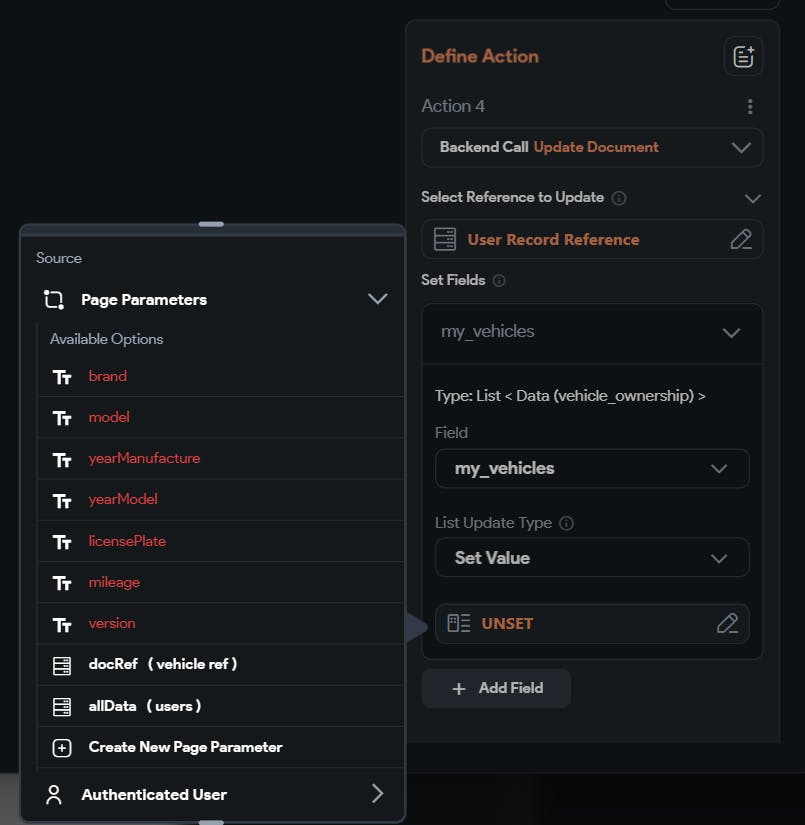The image size is (805, 825).
Task: Click the Add Field button
Action: click(x=496, y=689)
